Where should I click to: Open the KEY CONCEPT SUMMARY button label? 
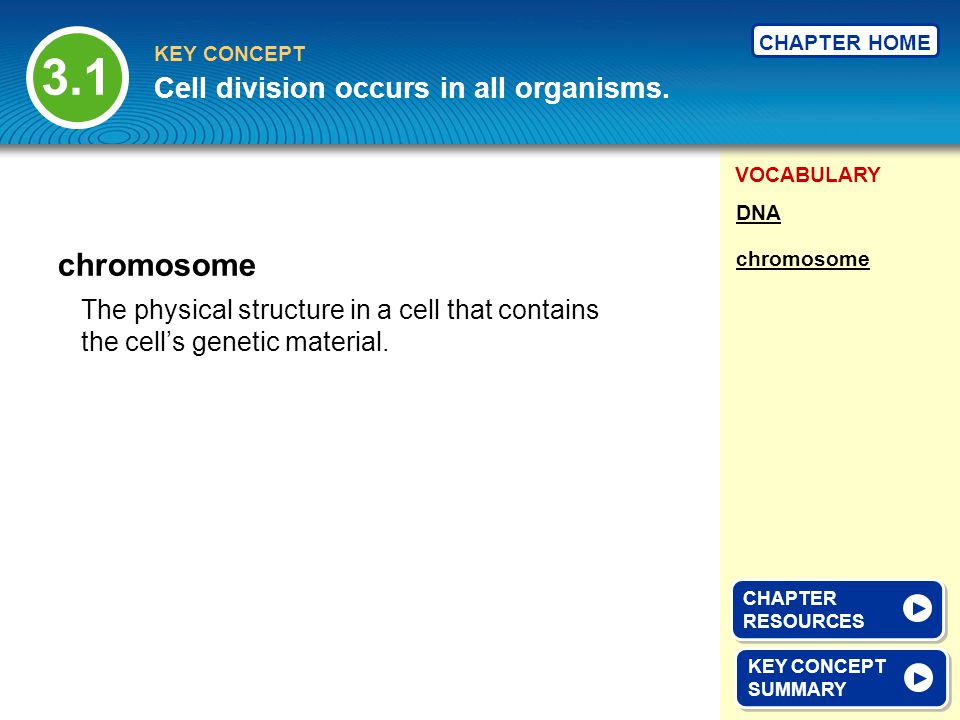coord(817,677)
